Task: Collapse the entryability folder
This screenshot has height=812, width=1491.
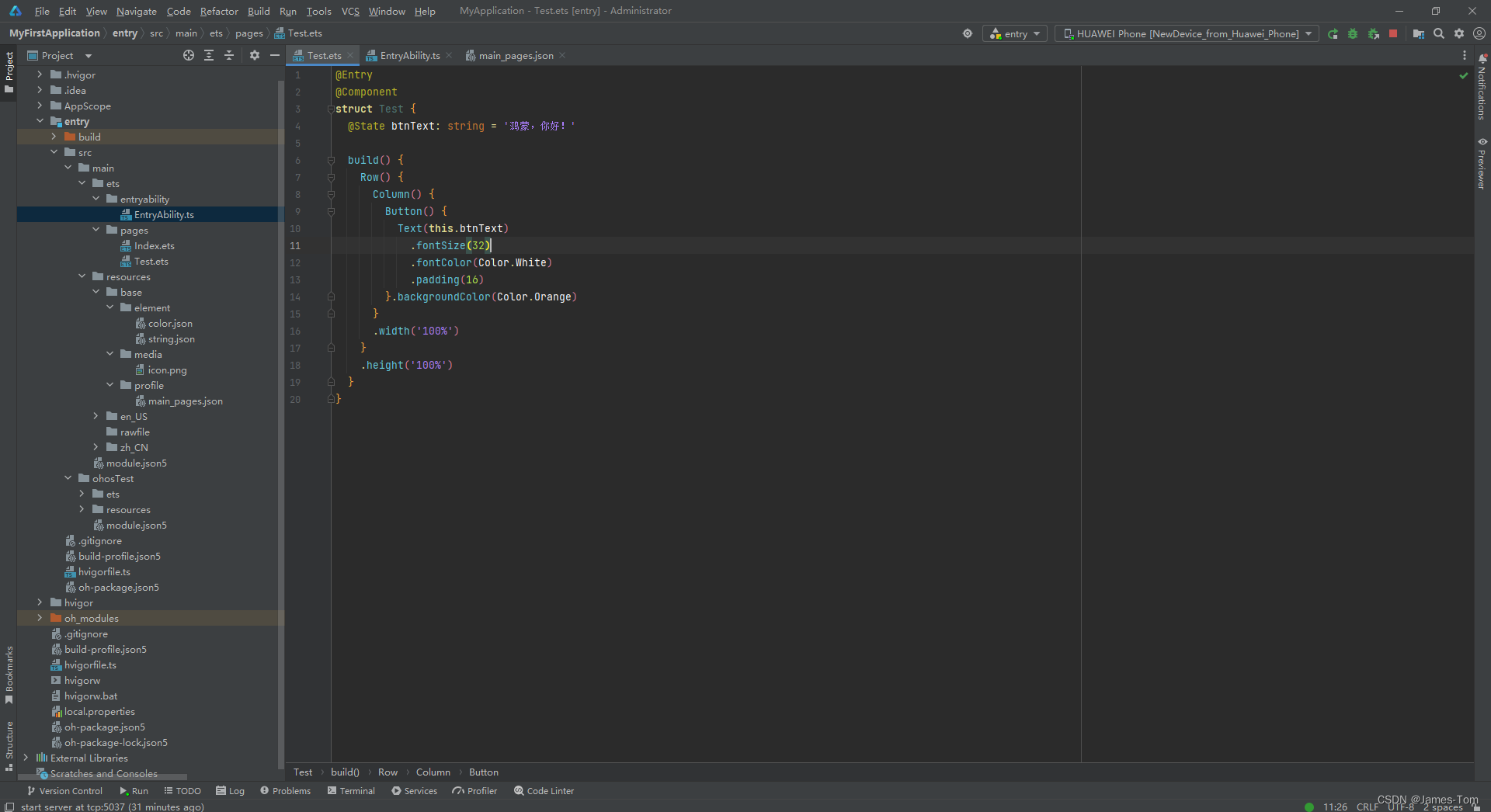Action: point(96,199)
